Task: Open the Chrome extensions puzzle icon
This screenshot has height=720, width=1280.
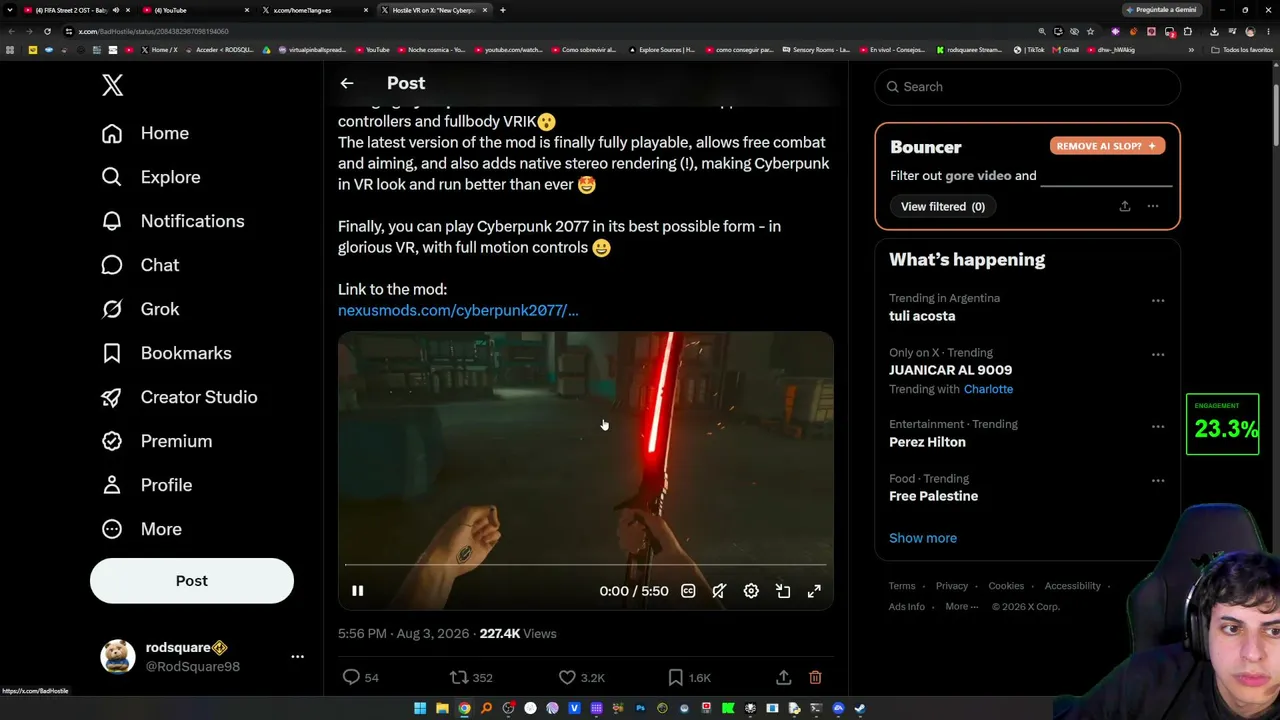Action: [1188, 31]
